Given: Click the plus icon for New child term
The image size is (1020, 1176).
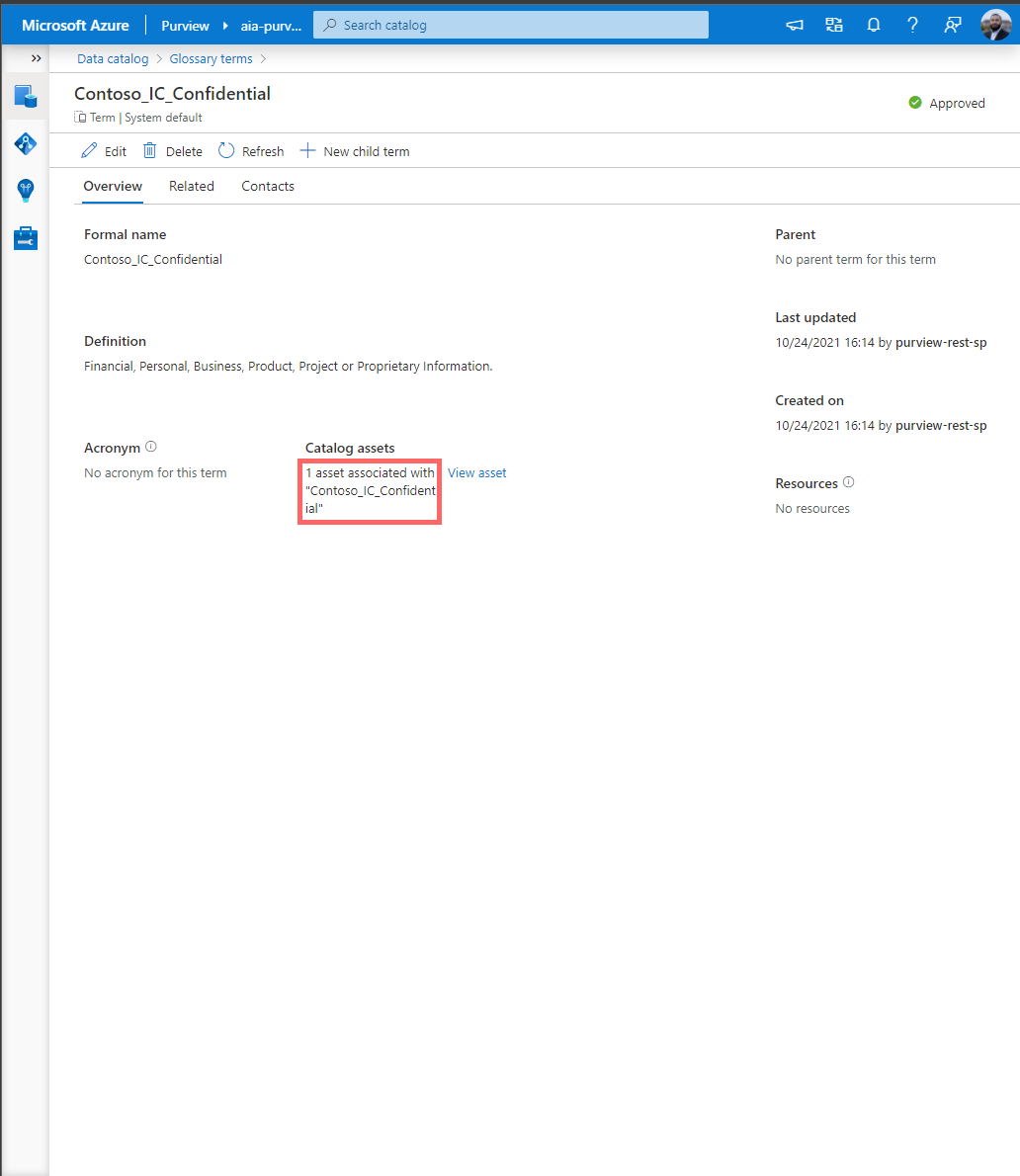Looking at the screenshot, I should pos(307,151).
